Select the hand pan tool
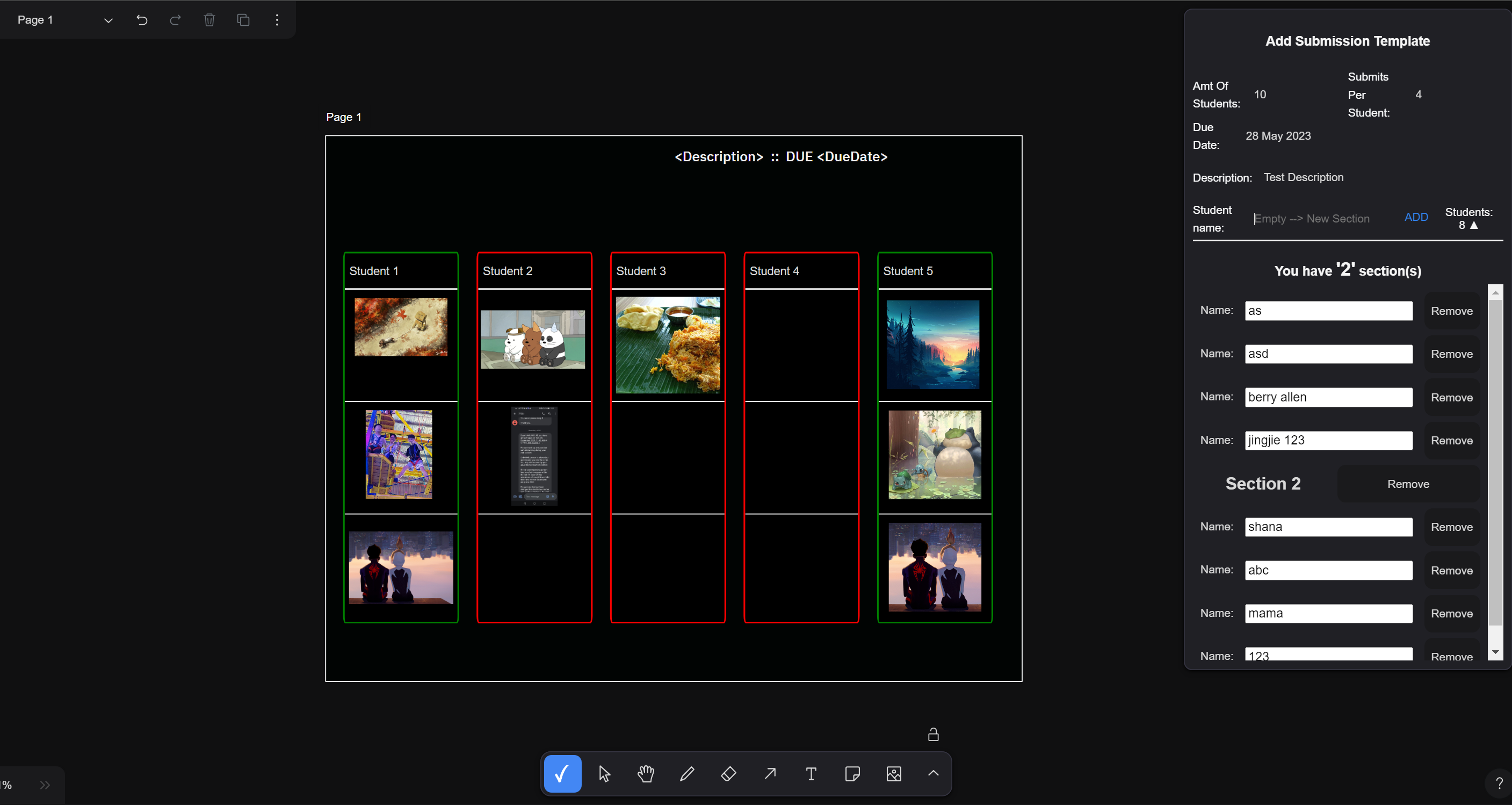The image size is (1512, 805). pos(646,773)
